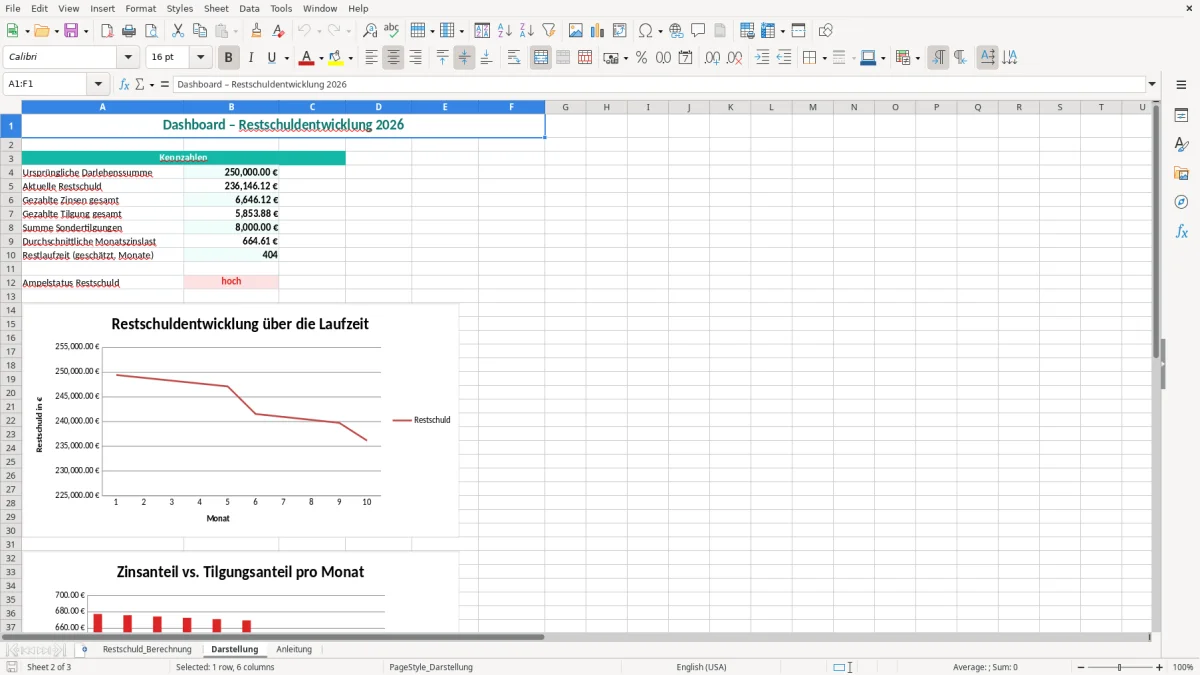Screen dimensions: 1200x675
Task: Click the Copy icon
Action: [200, 31]
